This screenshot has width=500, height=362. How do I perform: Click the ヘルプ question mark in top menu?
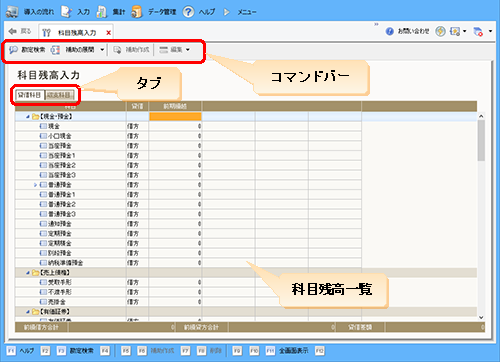click(188, 12)
